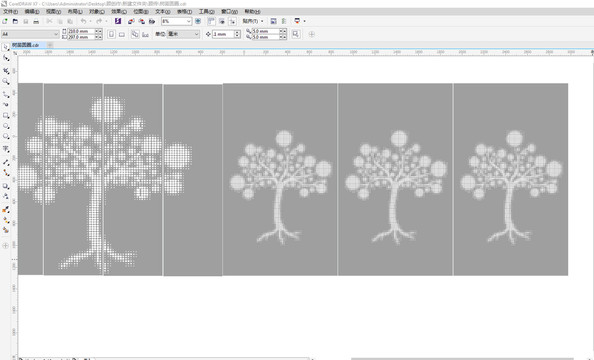Open the View menu
The height and width of the screenshot is (360, 594).
click(x=53, y=12)
